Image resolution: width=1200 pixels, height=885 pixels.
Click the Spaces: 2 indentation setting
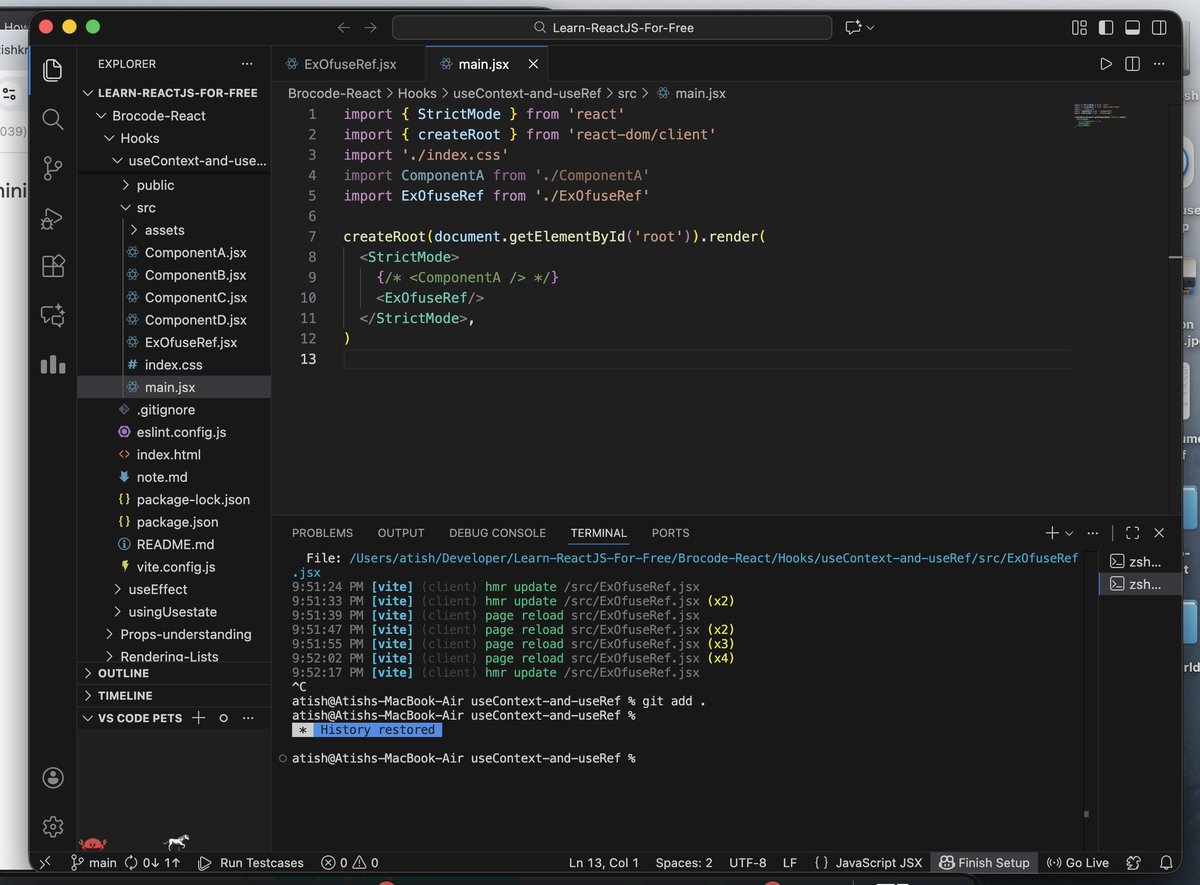point(684,862)
